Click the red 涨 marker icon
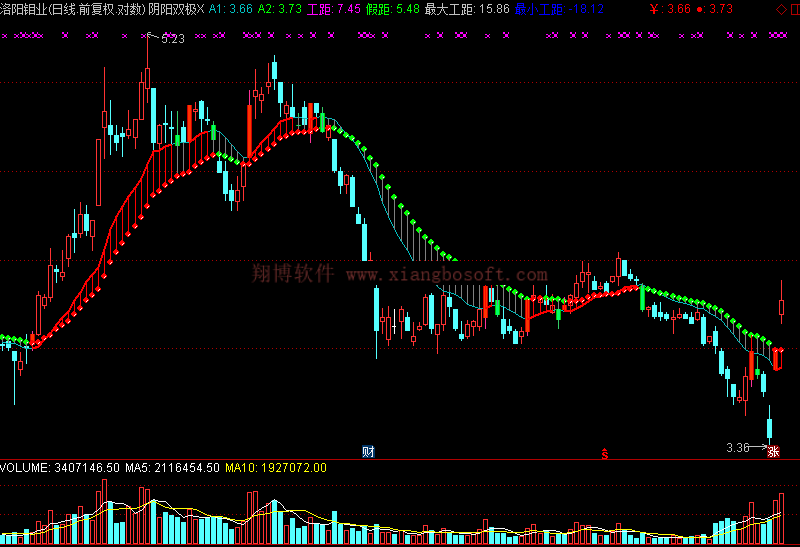 [x=773, y=452]
